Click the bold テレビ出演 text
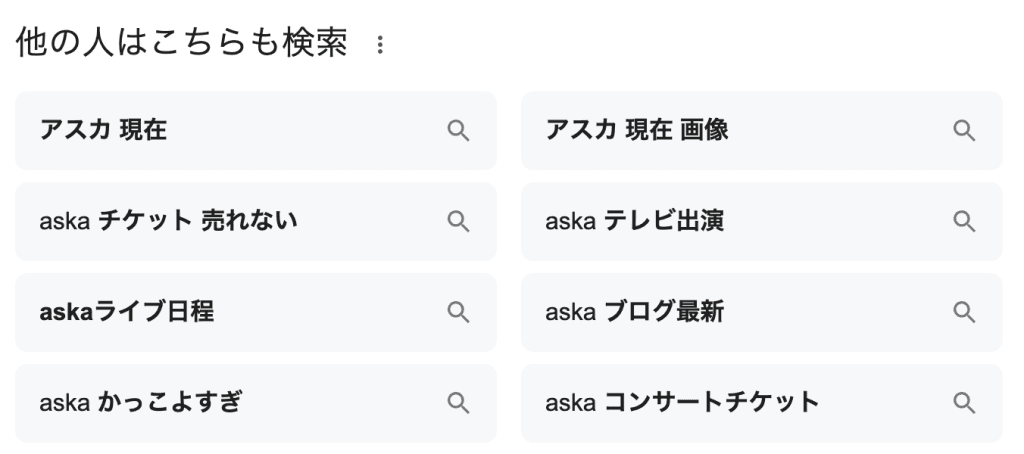This screenshot has width=1024, height=454. point(664,222)
